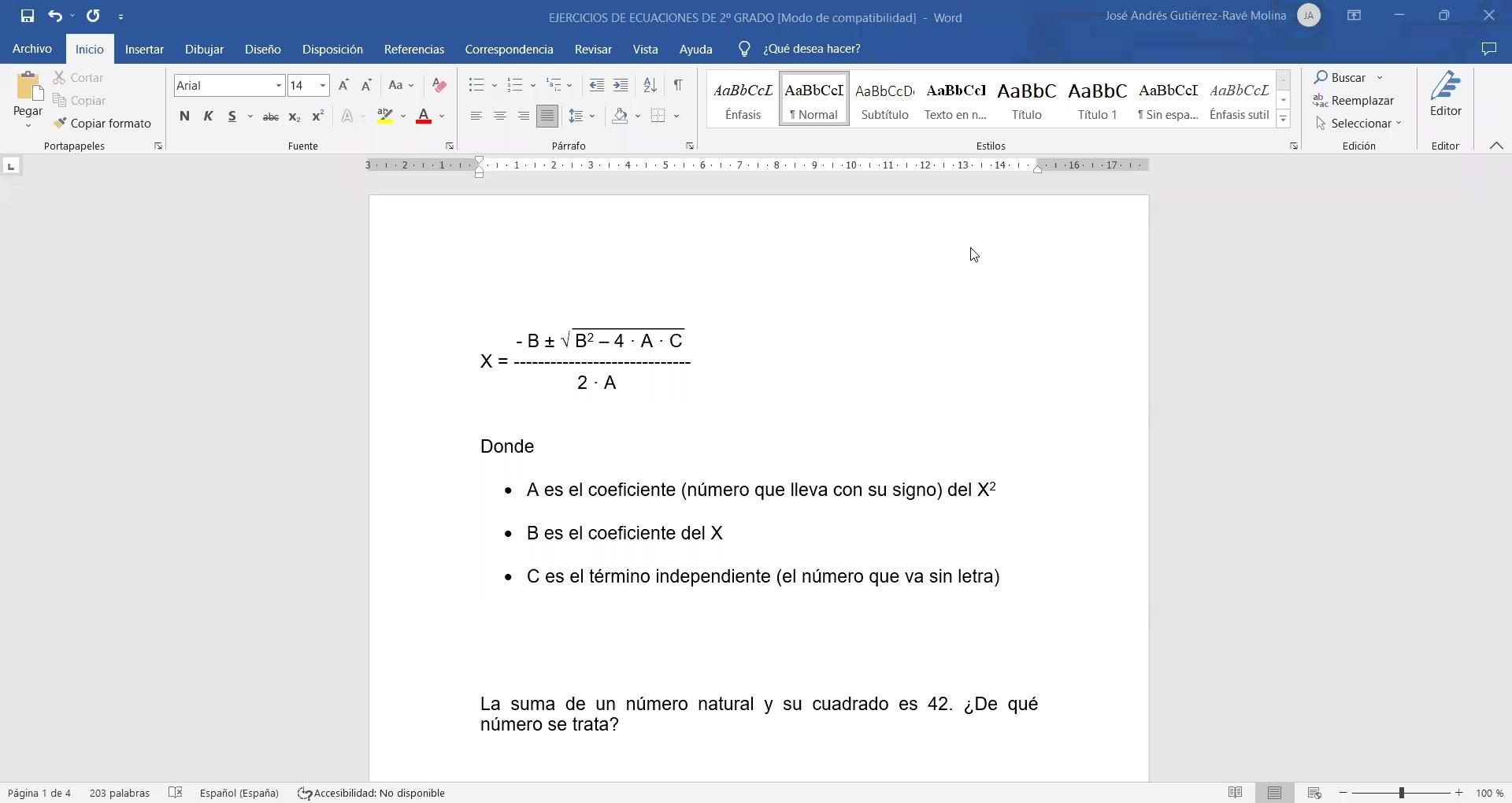Toggle bold (N) formatting
Viewport: 1512px width, 803px height.
click(184, 117)
